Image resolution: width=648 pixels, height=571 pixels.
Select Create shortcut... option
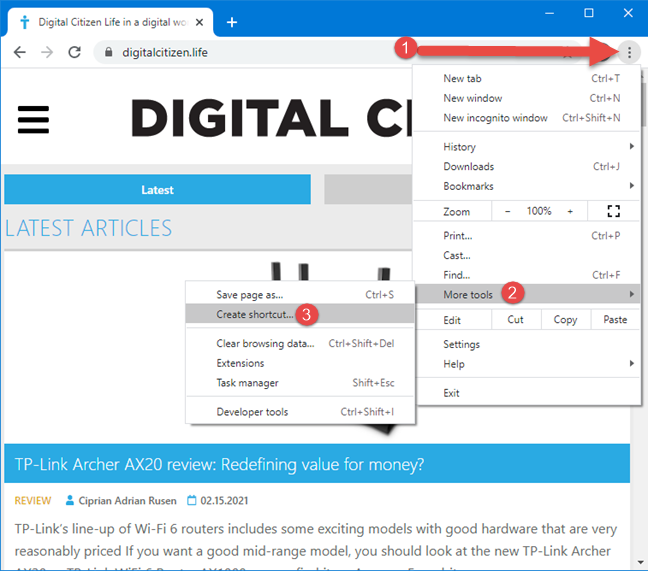coord(300,314)
